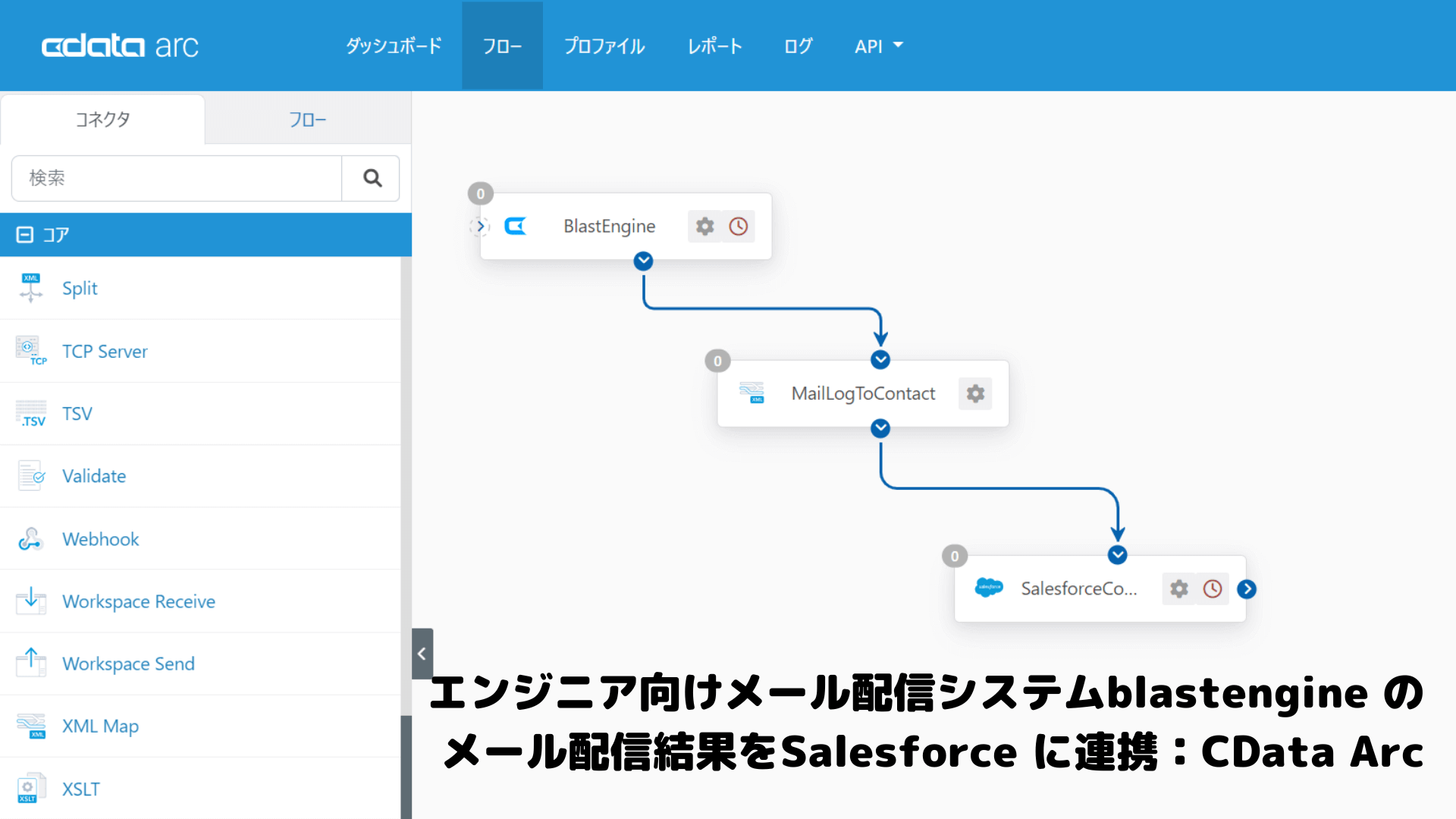Click the XSLT label
The width and height of the screenshot is (1456, 819).
(x=81, y=789)
